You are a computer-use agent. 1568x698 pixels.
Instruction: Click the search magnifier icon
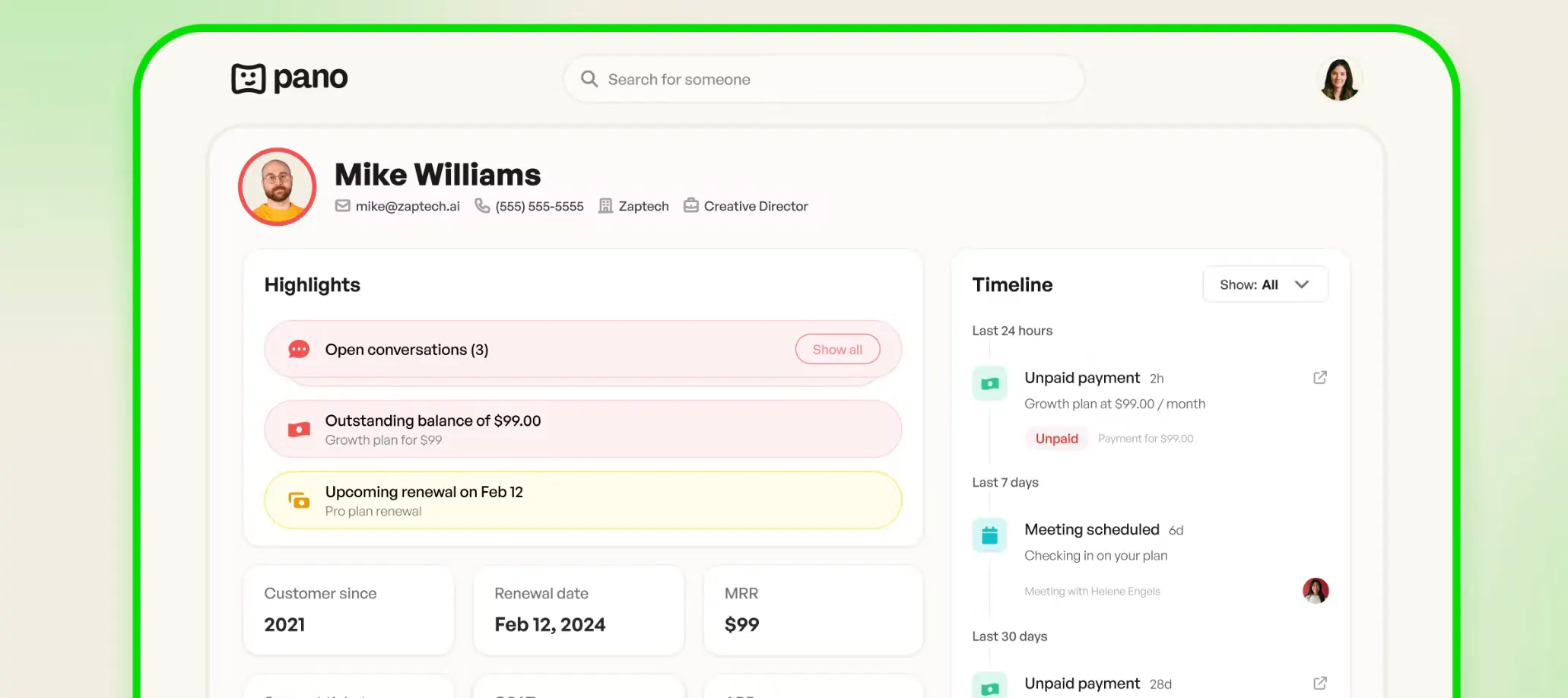coord(589,79)
